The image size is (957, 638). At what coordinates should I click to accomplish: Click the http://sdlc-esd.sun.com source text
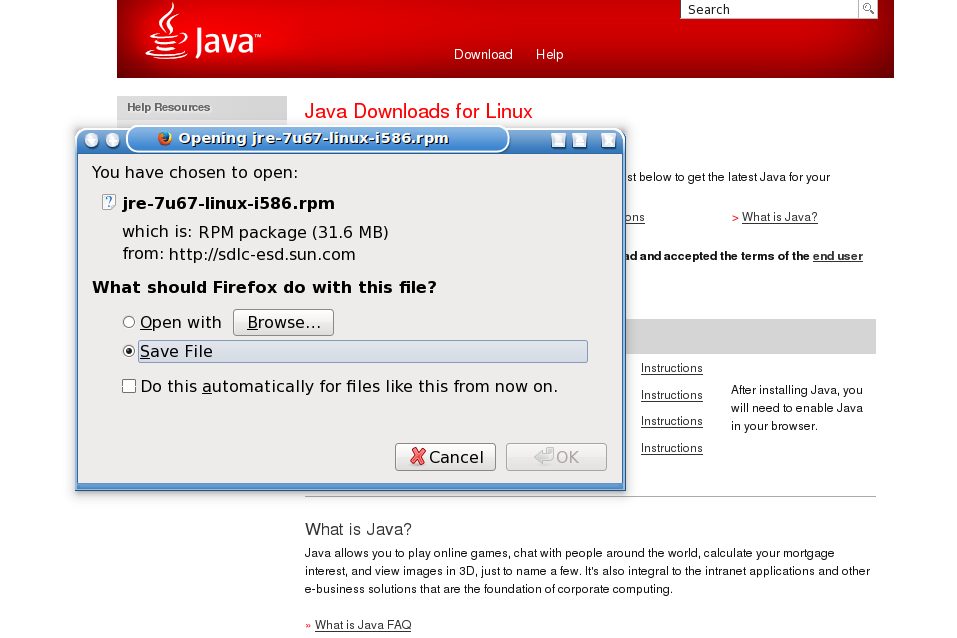[x=262, y=254]
